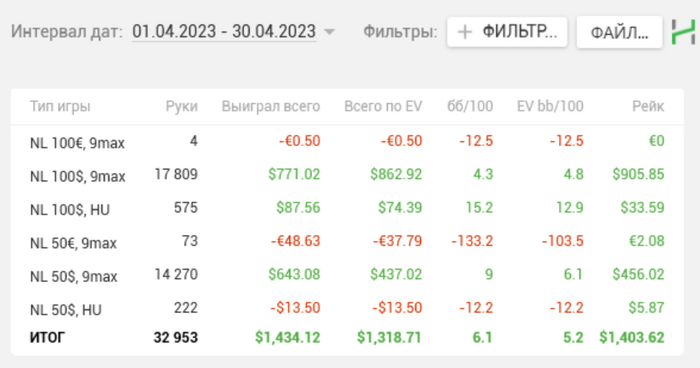Viewport: 700px width, 368px height.
Task: Sort by EV bb/100 column header
Action: (x=550, y=106)
